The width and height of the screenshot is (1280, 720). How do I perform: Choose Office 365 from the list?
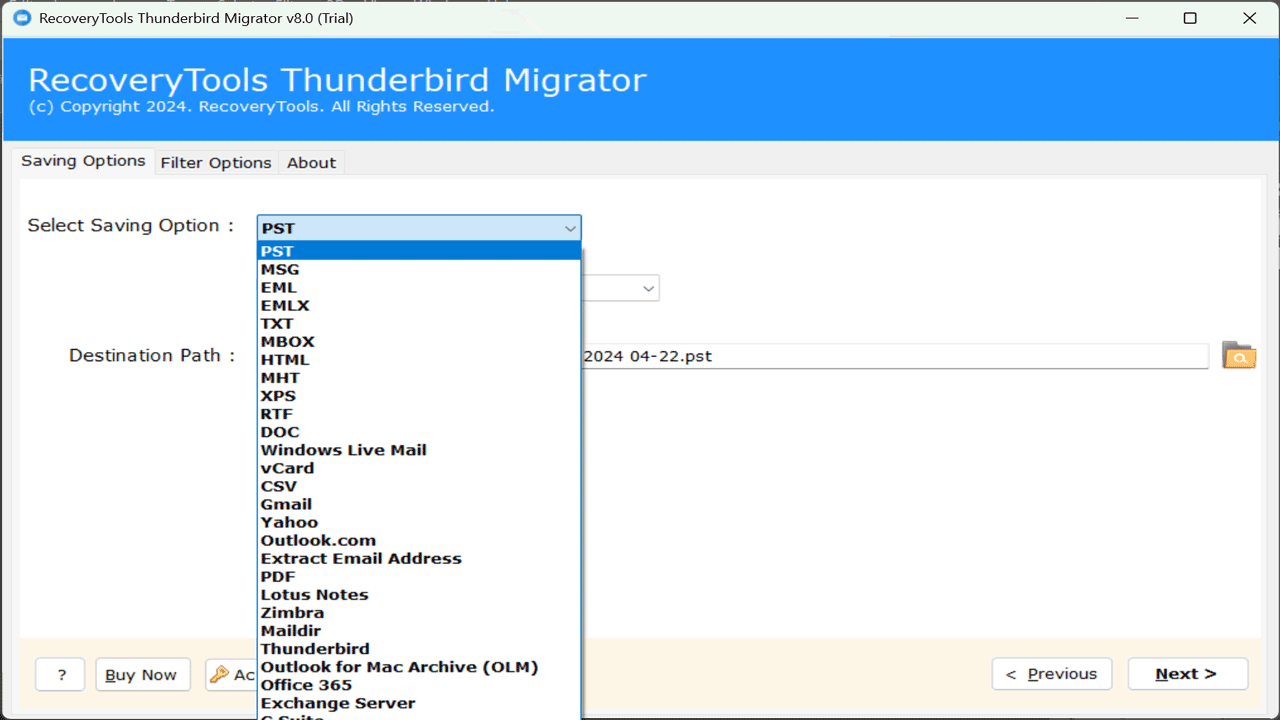point(419,684)
